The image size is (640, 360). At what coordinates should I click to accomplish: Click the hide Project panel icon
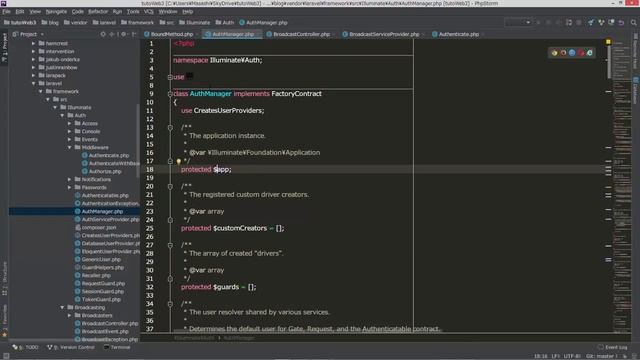(134, 34)
